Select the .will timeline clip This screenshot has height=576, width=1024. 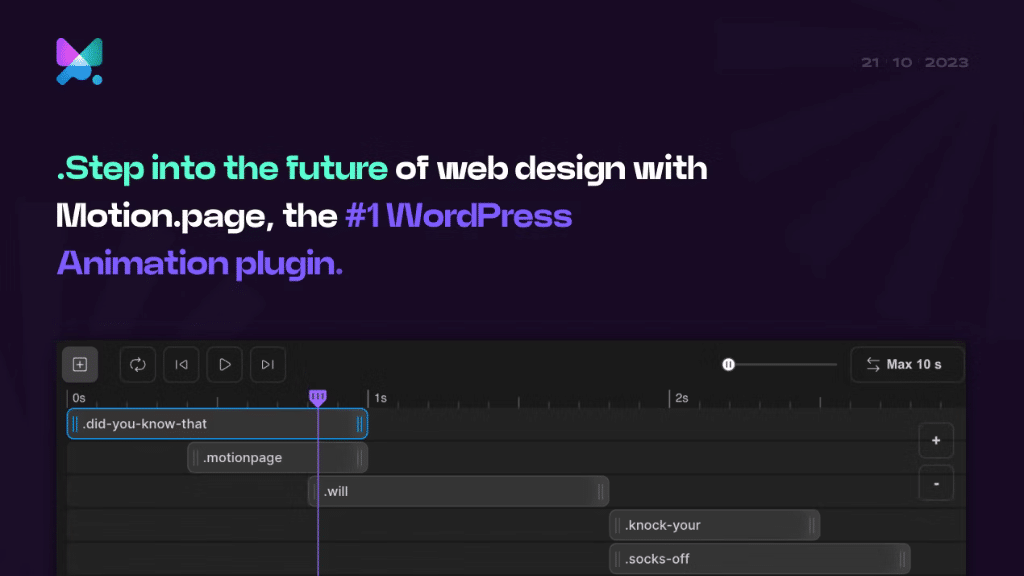point(458,492)
